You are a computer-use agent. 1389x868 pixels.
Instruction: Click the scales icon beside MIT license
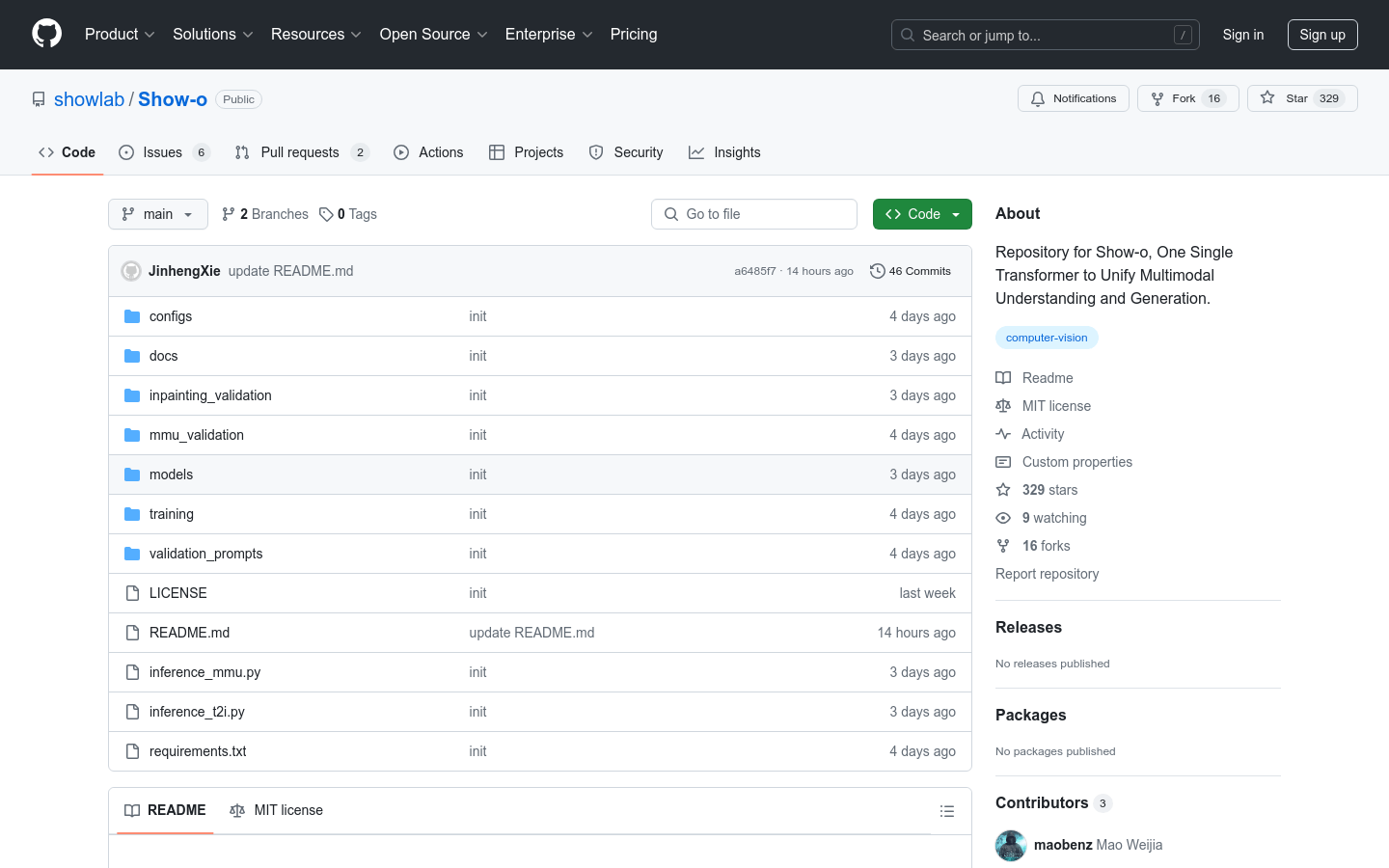(x=1003, y=406)
